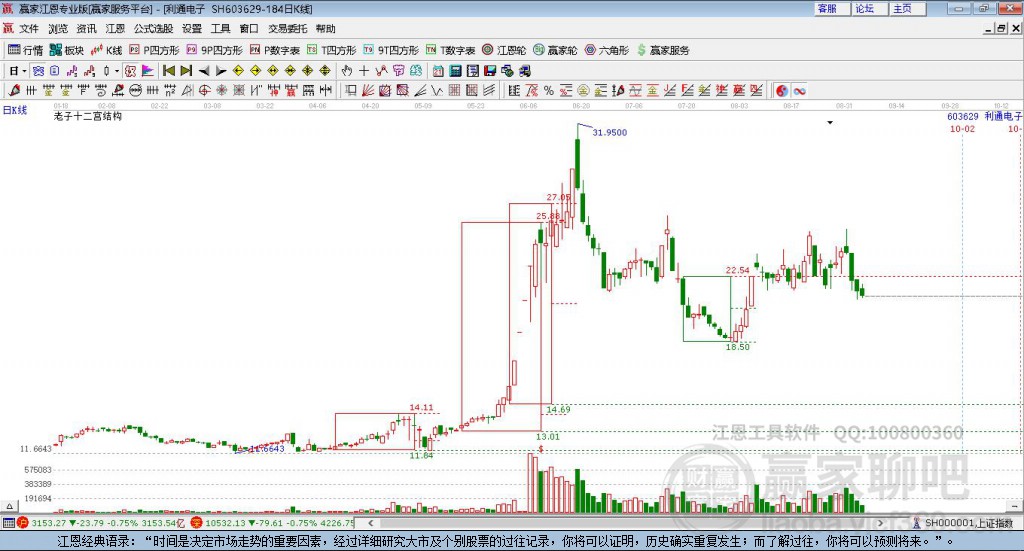
Task: Select the red pencil drawing tool
Action: click(14, 90)
